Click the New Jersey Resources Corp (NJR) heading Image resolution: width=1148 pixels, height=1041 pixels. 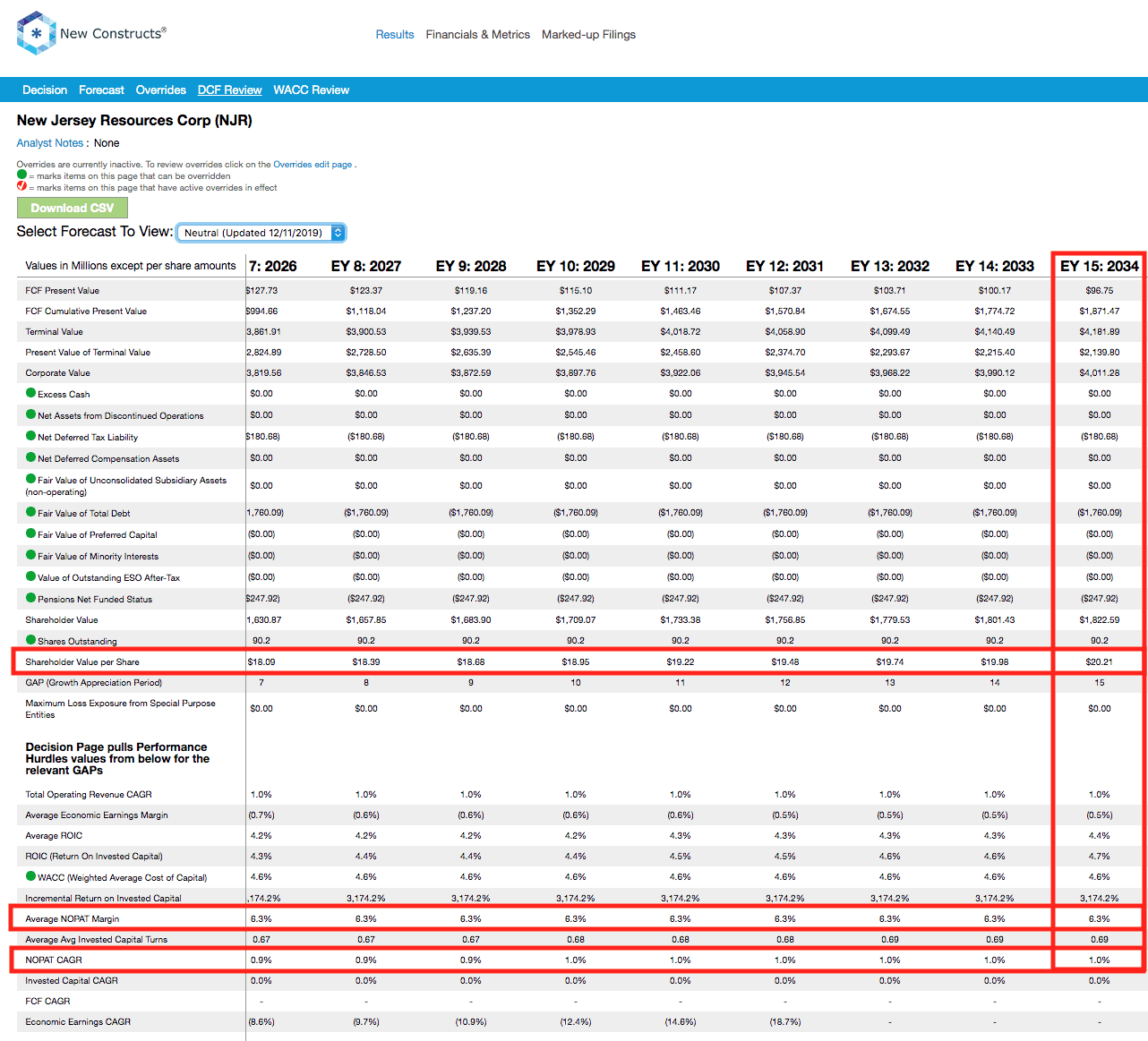(x=134, y=121)
